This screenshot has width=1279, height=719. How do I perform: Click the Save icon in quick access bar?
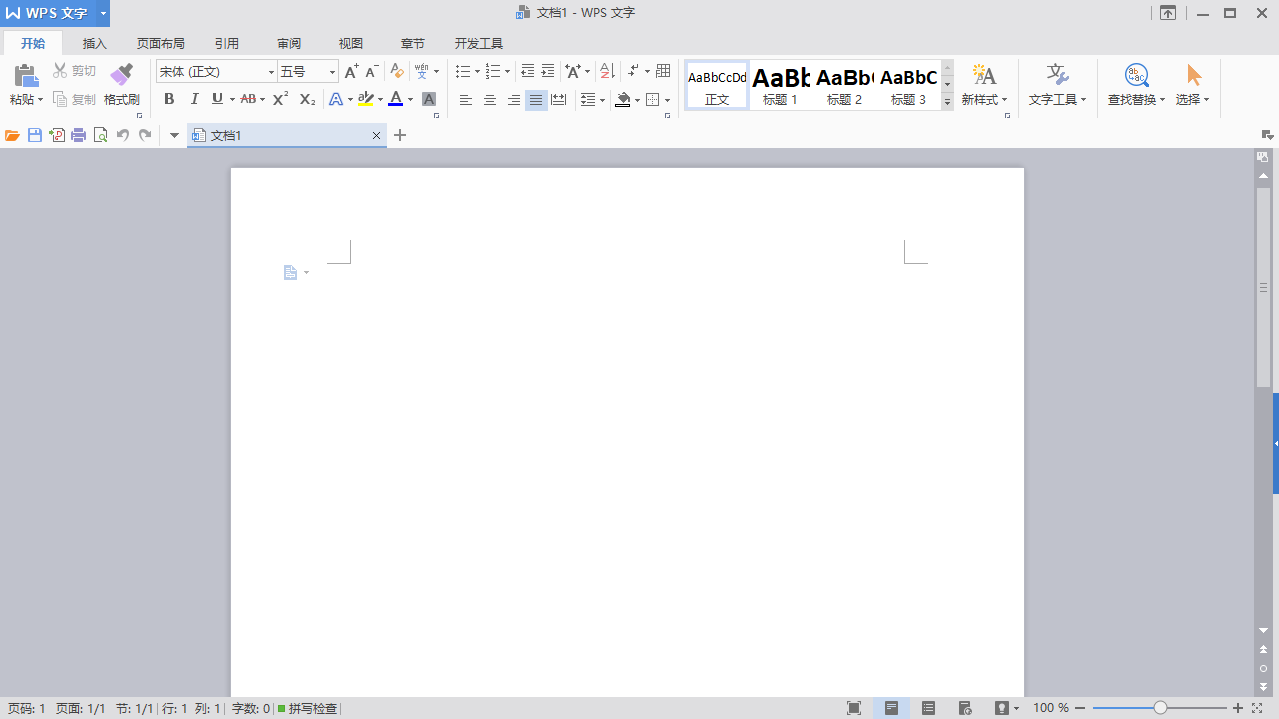35,135
